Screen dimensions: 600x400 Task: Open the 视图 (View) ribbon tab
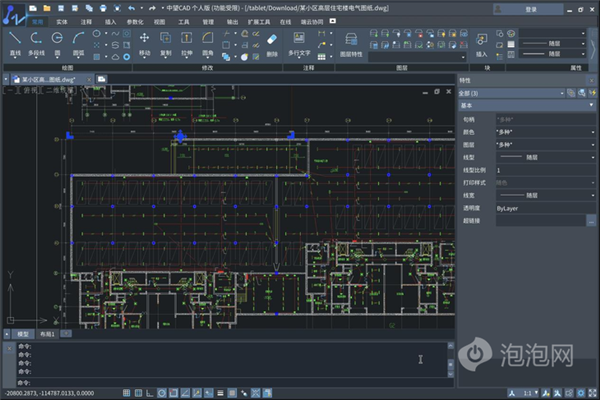tap(160, 19)
